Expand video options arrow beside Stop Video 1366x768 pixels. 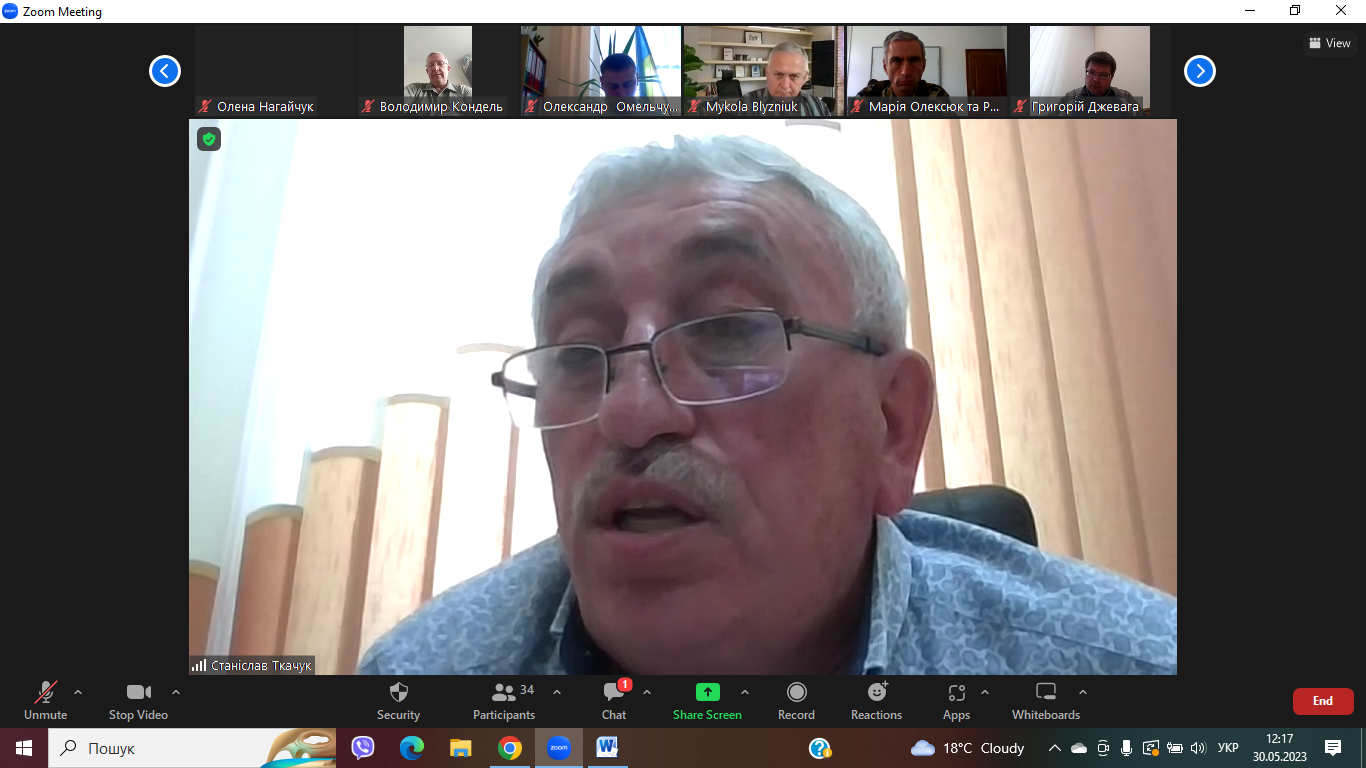(176, 692)
